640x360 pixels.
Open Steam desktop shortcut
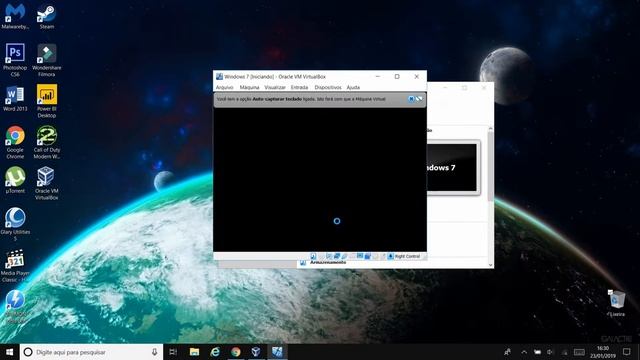click(47, 16)
